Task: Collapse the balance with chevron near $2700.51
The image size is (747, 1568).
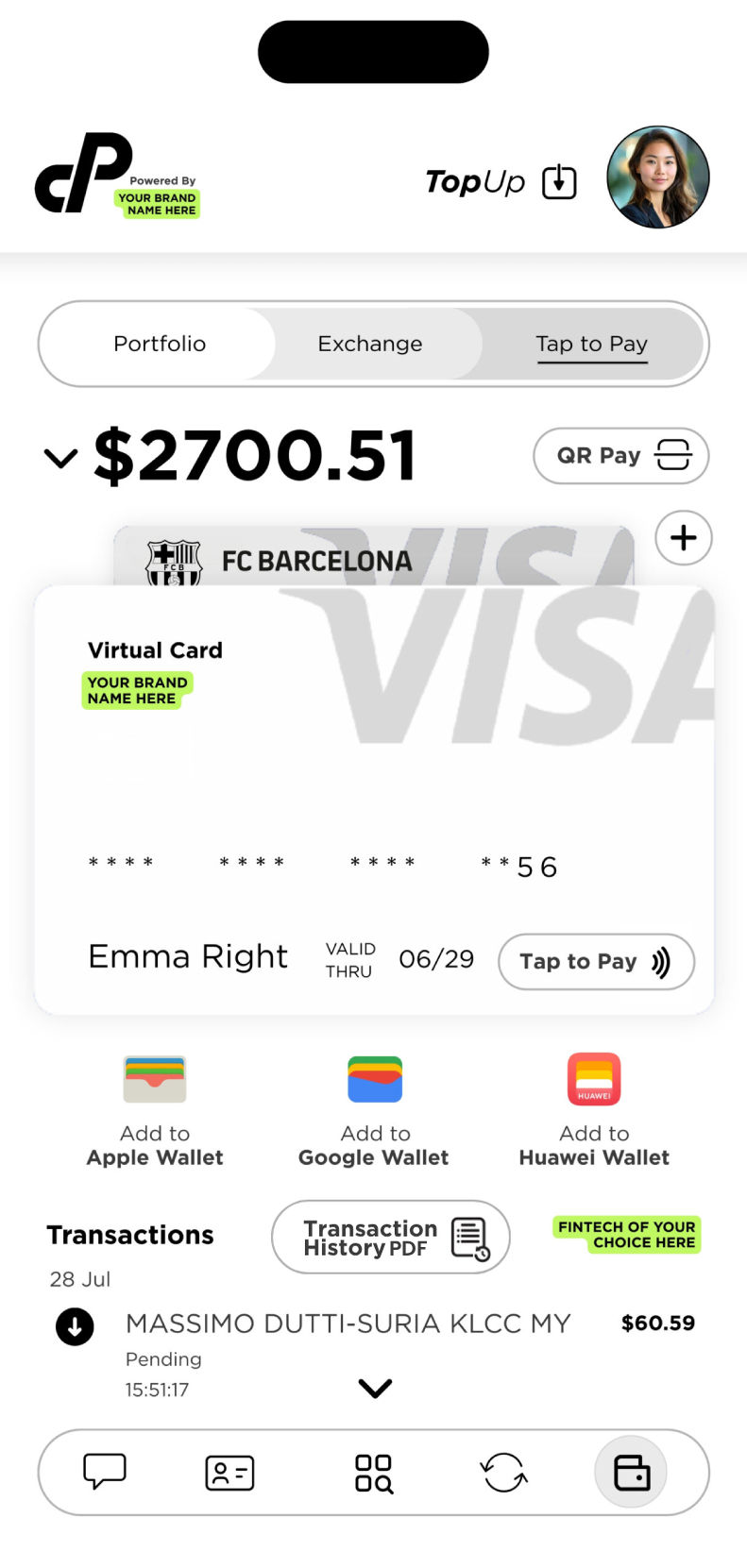Action: (61, 459)
